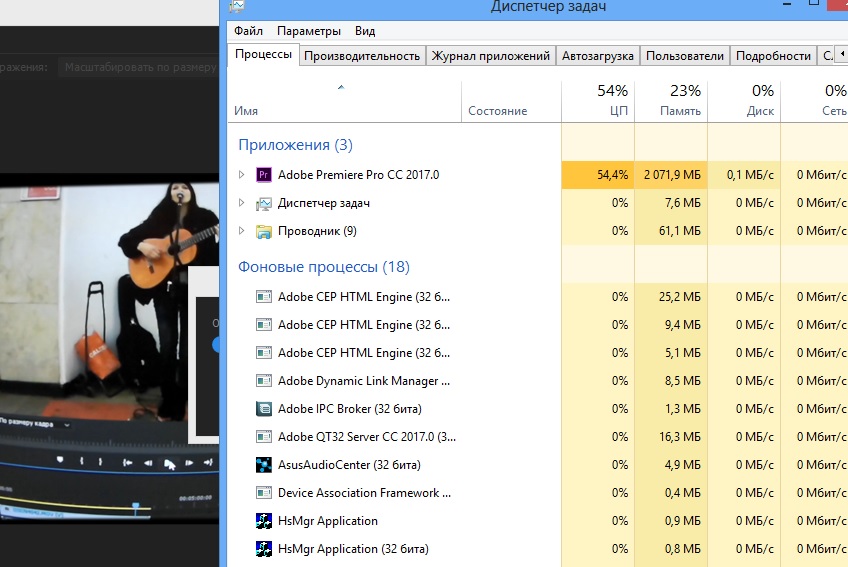Click the AsusAudioCenter process icon
This screenshot has height=567, width=848.
pos(264,465)
